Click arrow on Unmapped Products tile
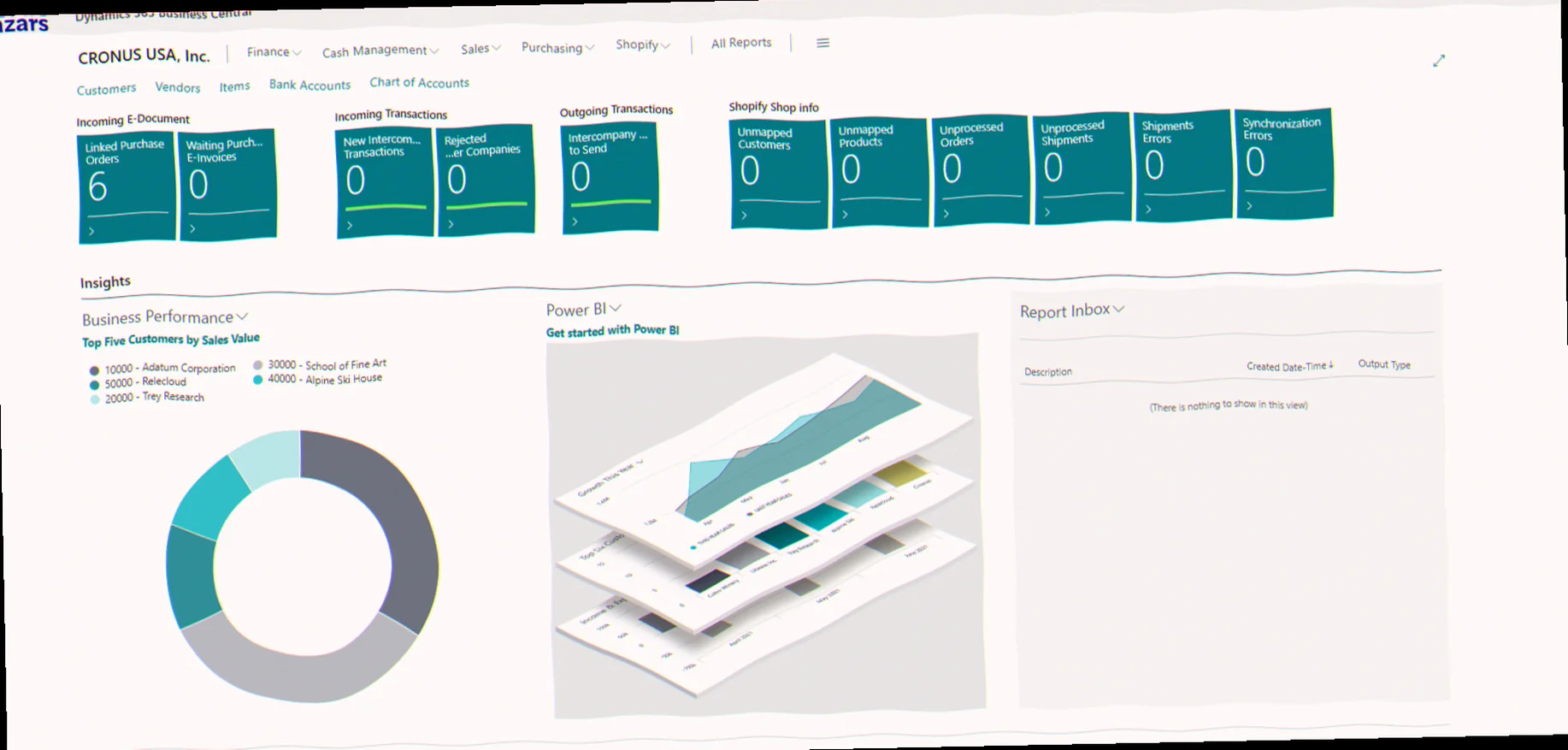The image size is (1568, 750). [x=845, y=214]
